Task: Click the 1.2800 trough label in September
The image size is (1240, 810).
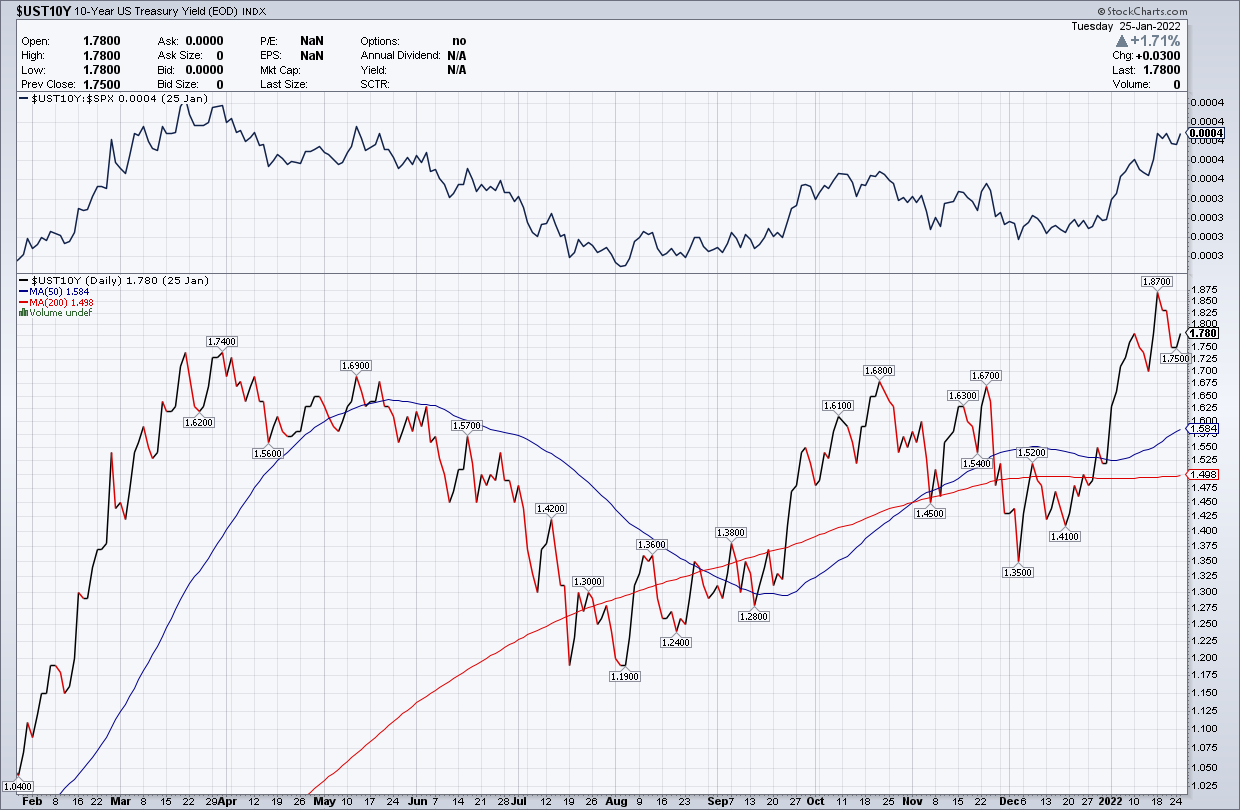Action: 753,617
